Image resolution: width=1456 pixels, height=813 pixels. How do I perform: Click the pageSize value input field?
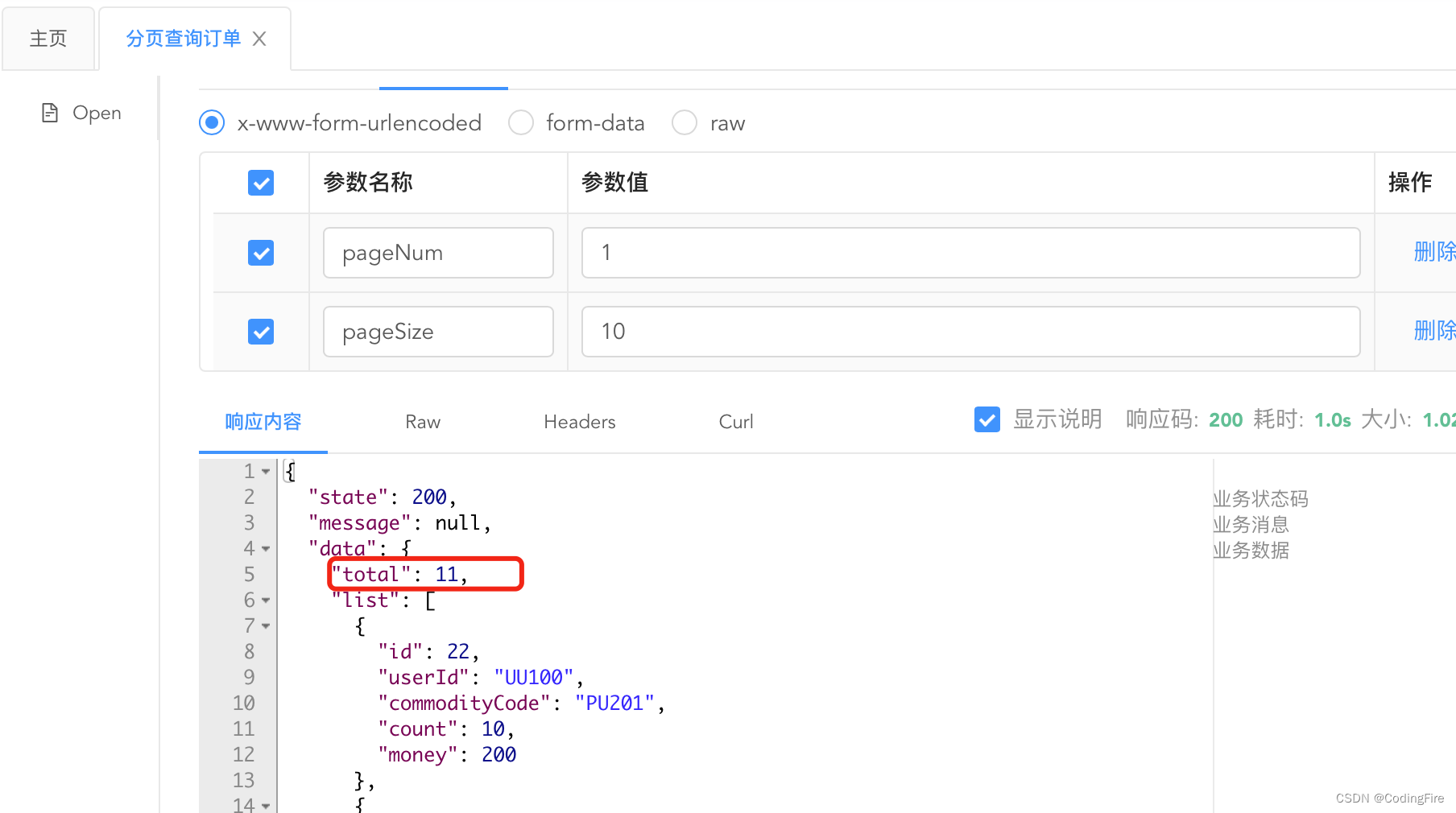click(x=970, y=332)
